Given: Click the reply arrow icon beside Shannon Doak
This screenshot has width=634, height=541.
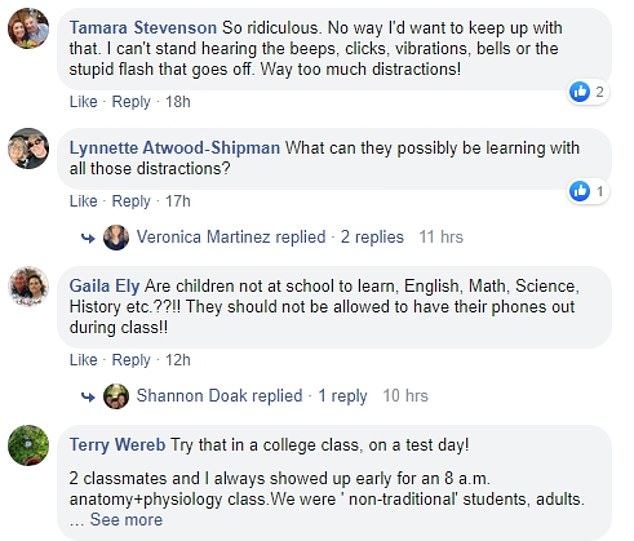Looking at the screenshot, I should 88,396.
